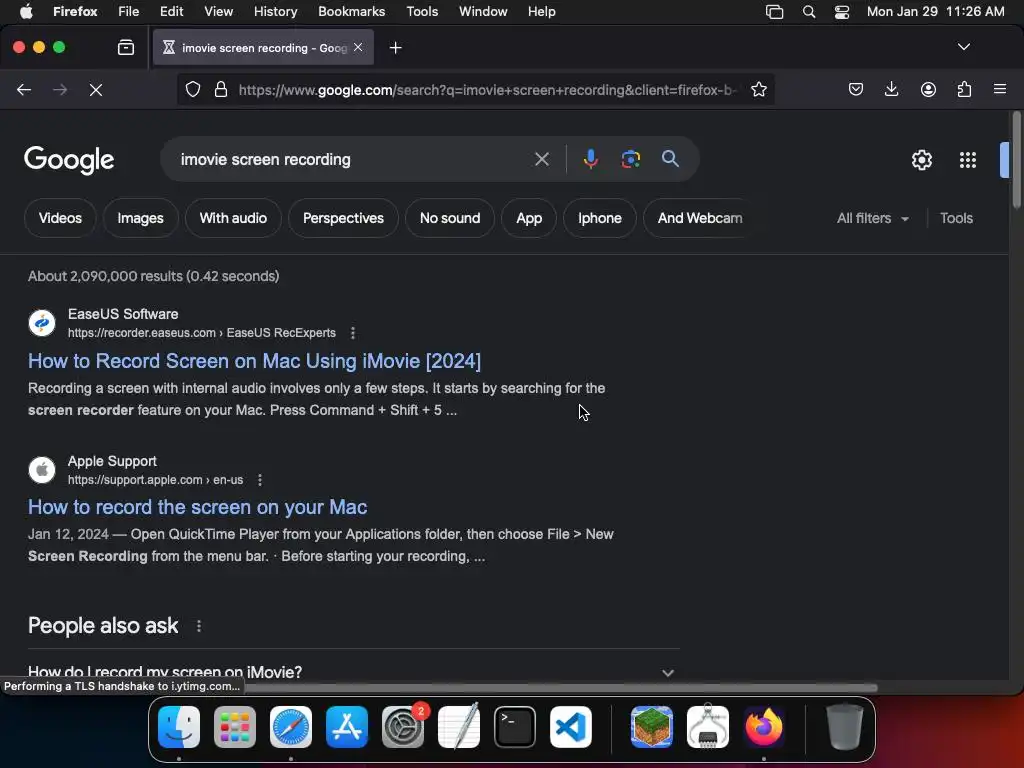Click the EaseUS Software favicon

[42, 323]
